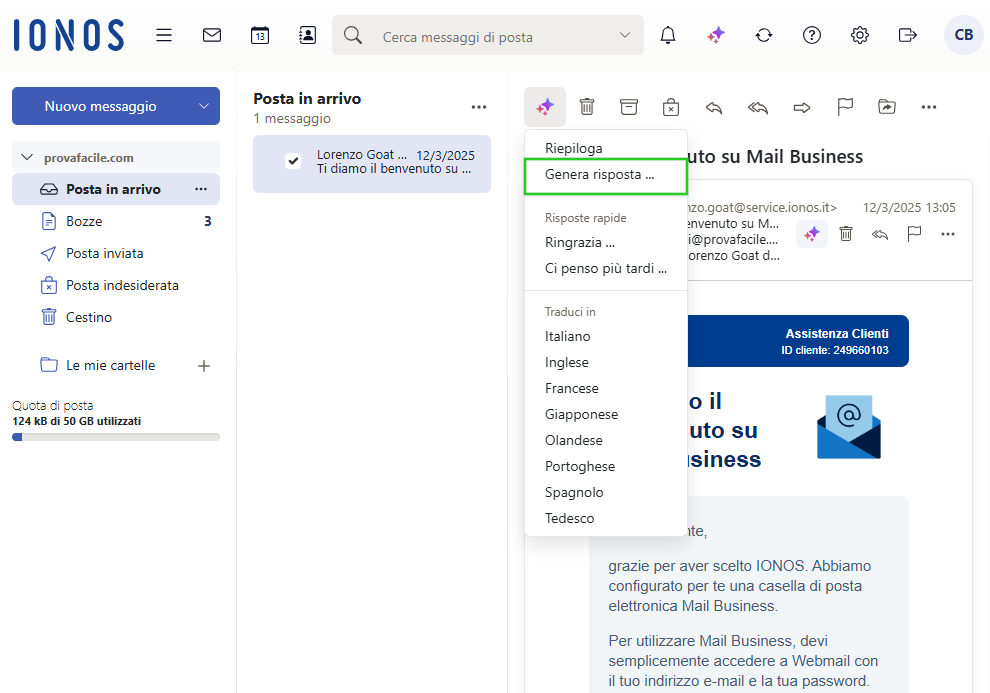Screen dimensions: 990x693
Task: Open the Lorenzo Goat message in the list
Action: (372, 163)
